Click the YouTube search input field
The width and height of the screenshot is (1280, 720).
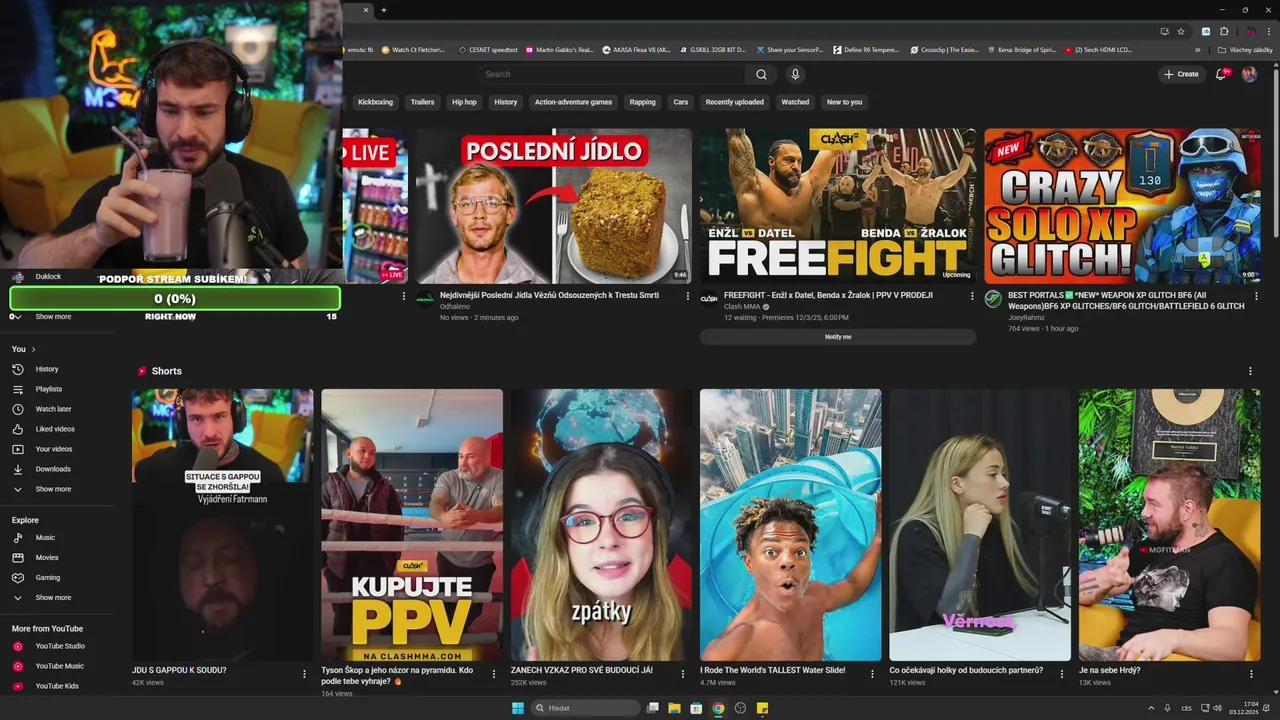click(x=610, y=74)
